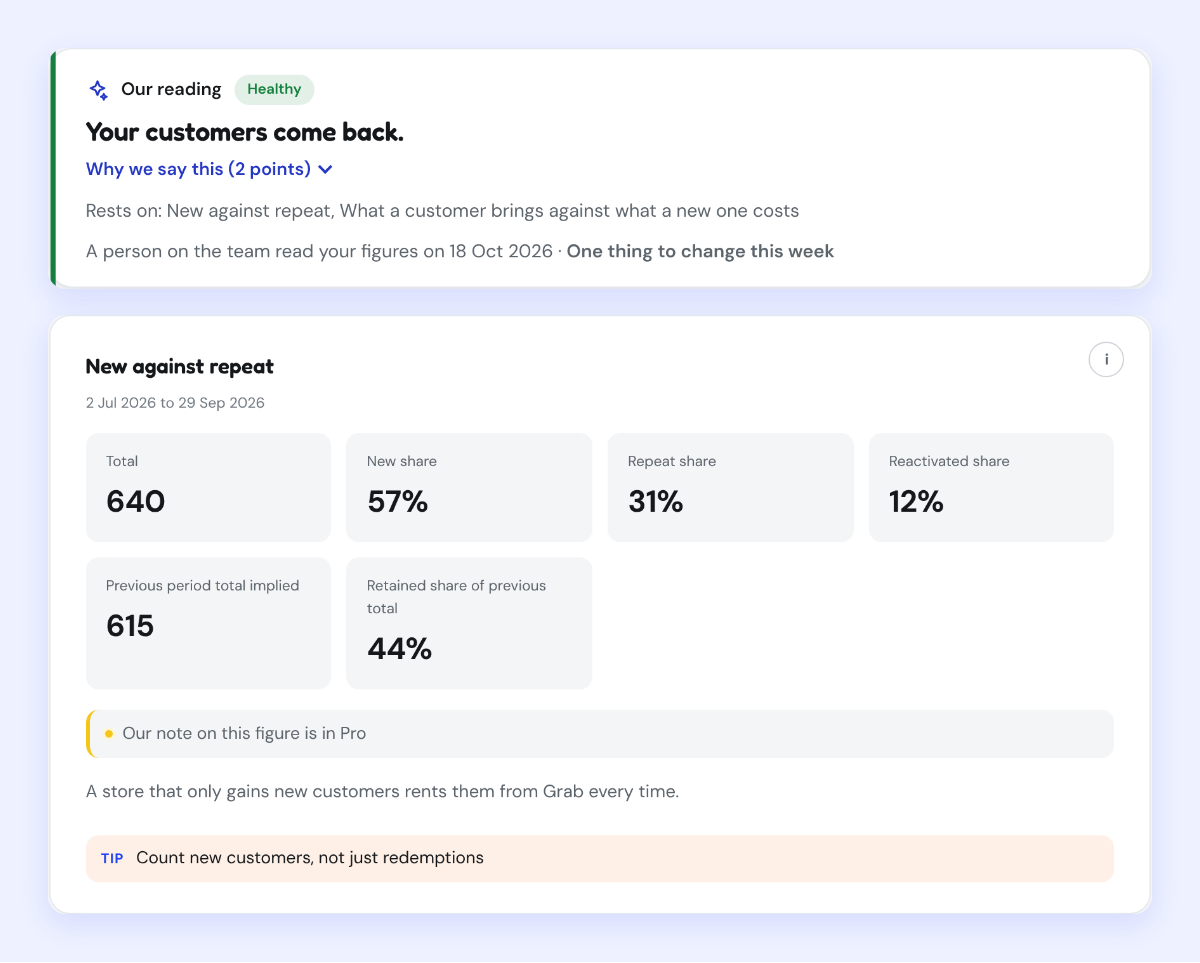Click the TIP label
This screenshot has width=1200, height=963.
point(112,858)
